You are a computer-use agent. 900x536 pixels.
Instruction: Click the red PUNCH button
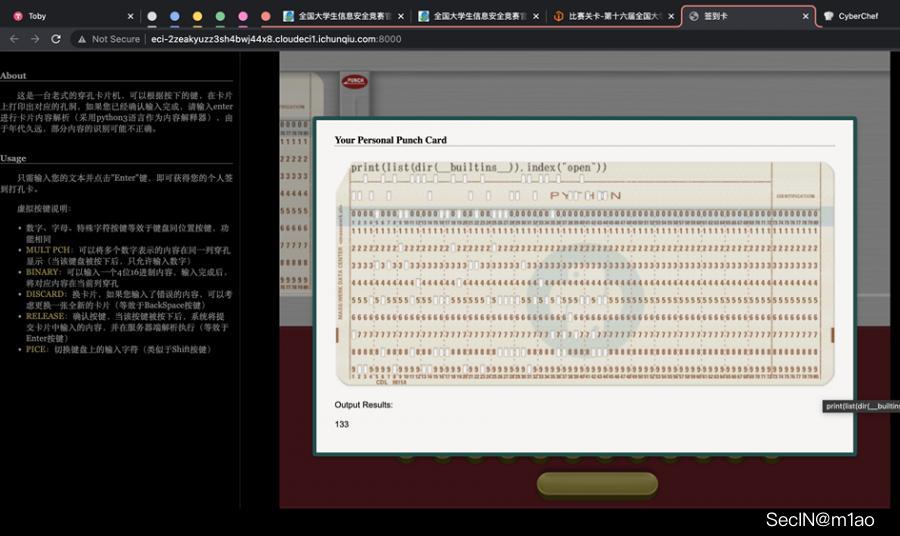coord(355,81)
